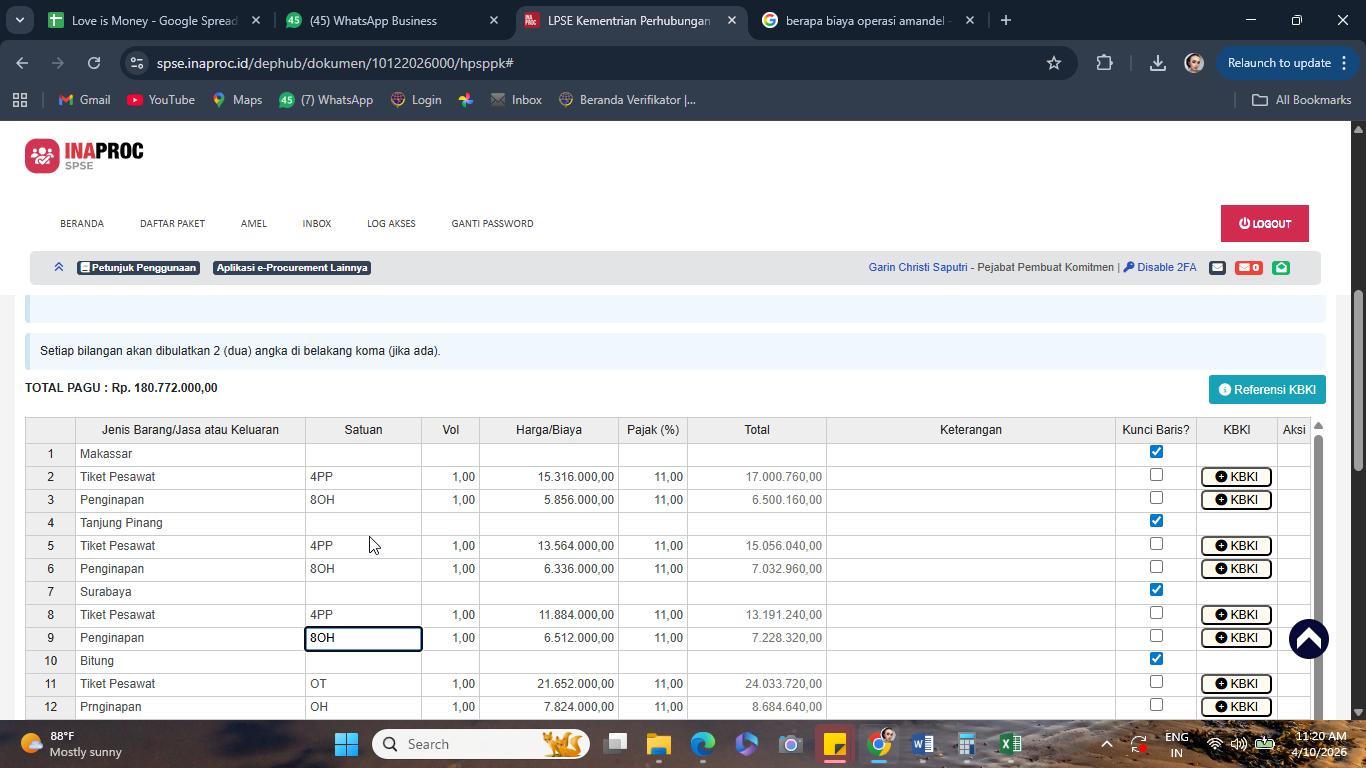Uncheck Kunci Baris for Makassar row
The width and height of the screenshot is (1366, 768).
click(1156, 452)
